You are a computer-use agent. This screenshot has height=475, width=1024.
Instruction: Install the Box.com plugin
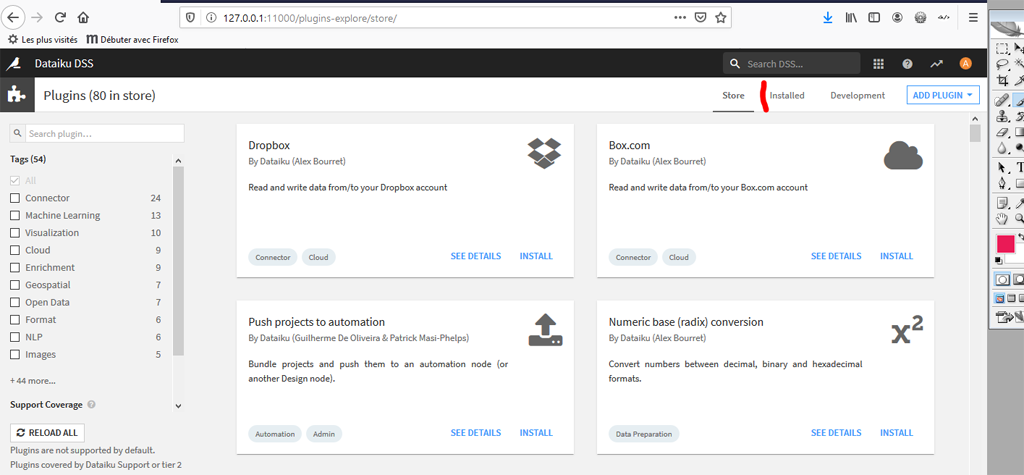pyautogui.click(x=897, y=256)
